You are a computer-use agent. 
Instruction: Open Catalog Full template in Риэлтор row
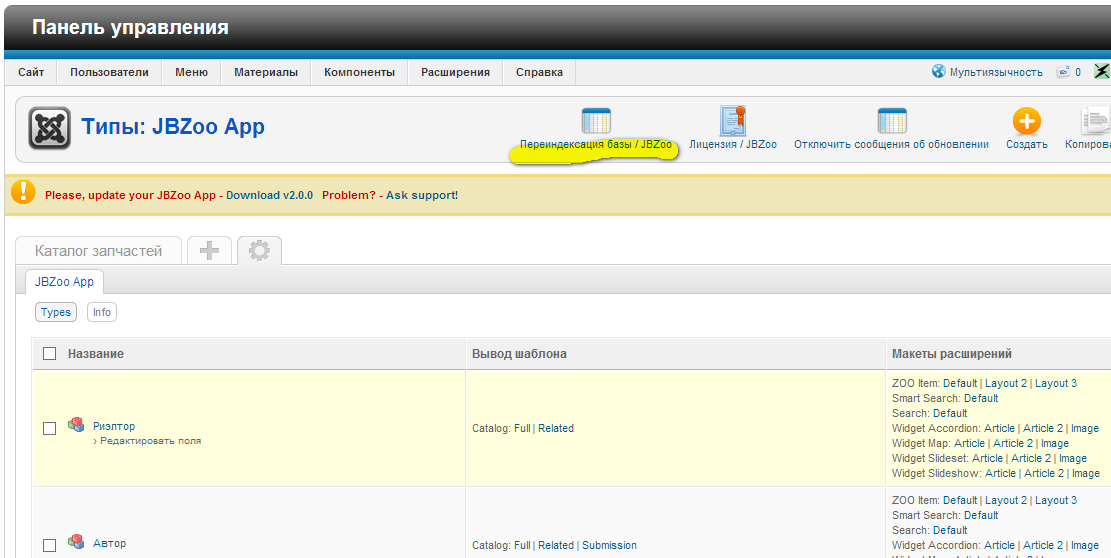point(522,428)
